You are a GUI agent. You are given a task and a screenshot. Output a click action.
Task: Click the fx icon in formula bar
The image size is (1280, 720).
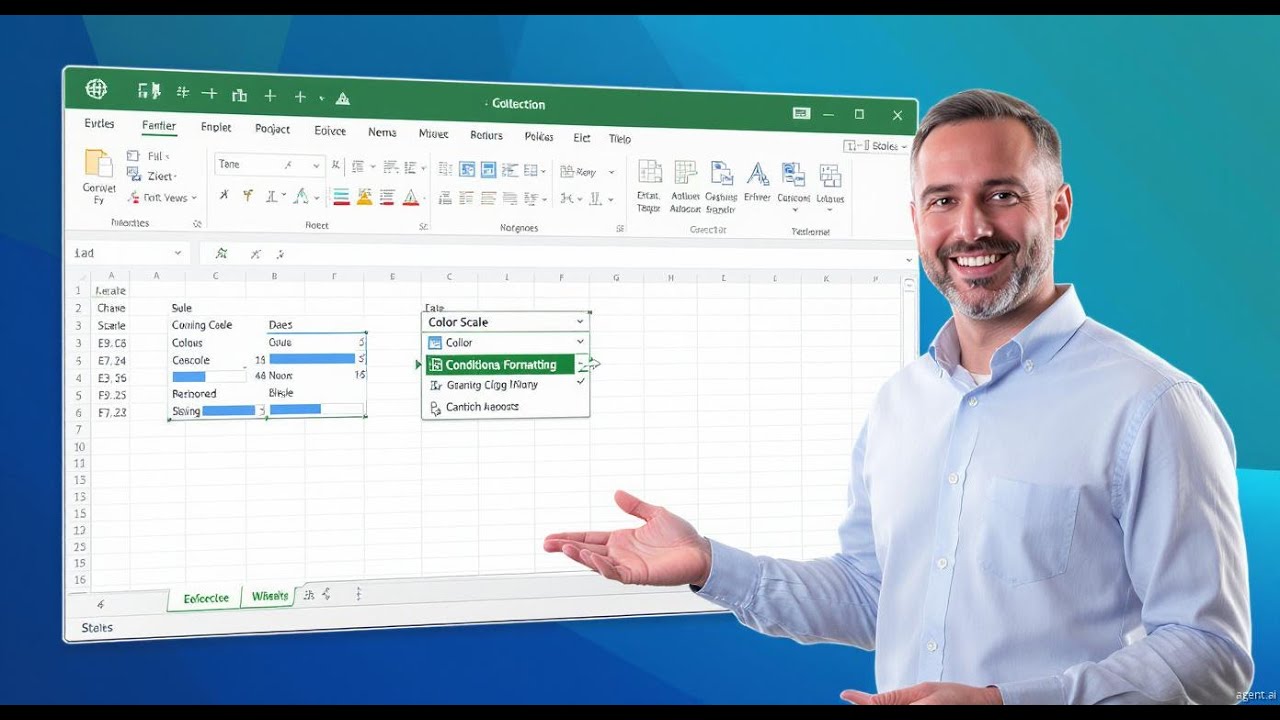[x=221, y=254]
